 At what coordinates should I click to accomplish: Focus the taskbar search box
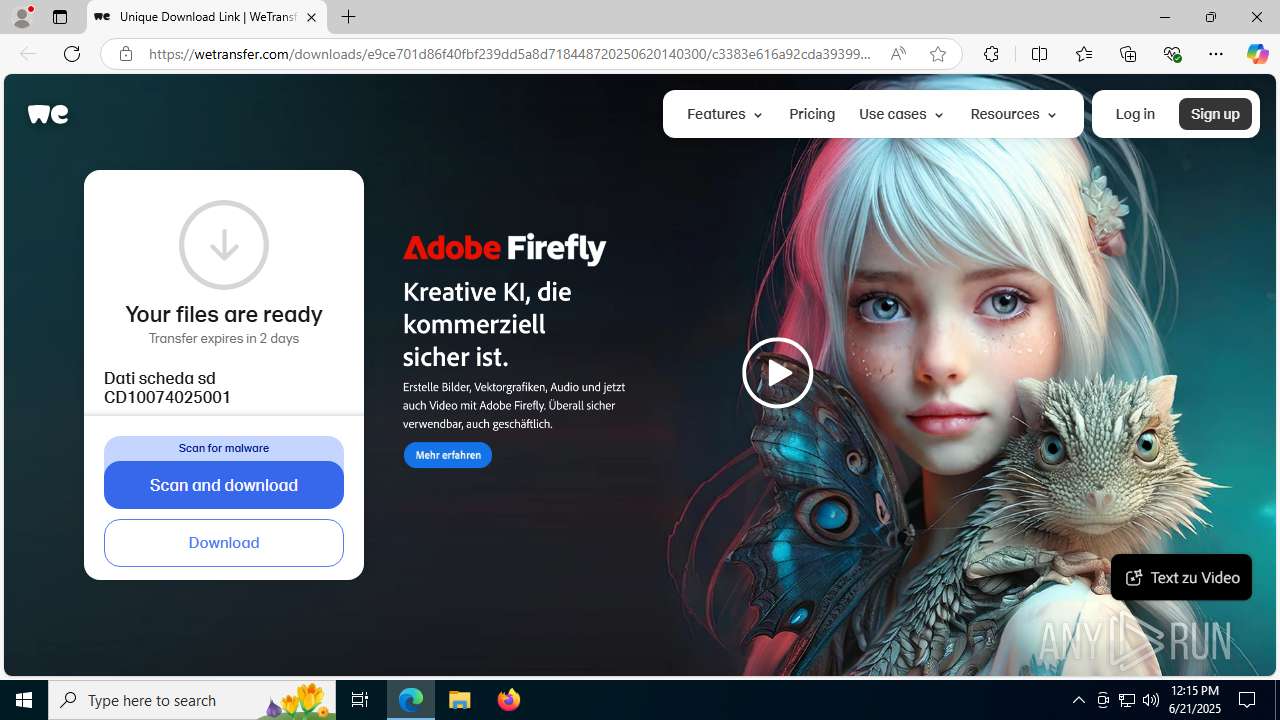point(192,700)
